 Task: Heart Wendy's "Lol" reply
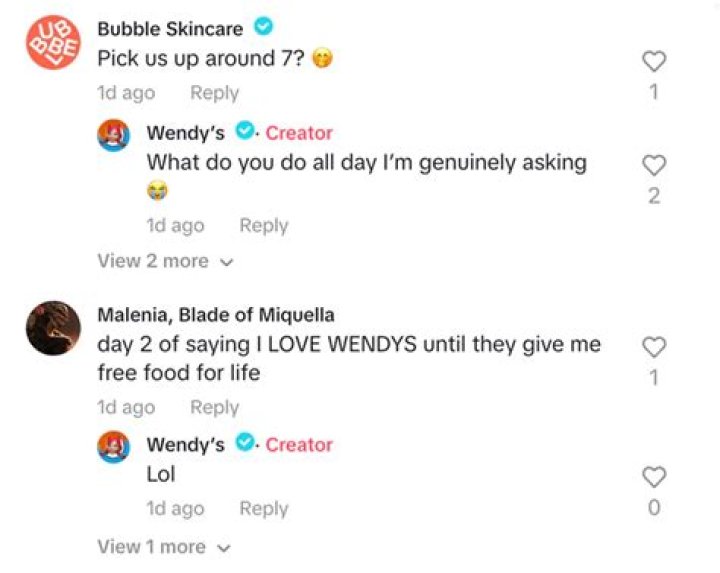tap(653, 477)
